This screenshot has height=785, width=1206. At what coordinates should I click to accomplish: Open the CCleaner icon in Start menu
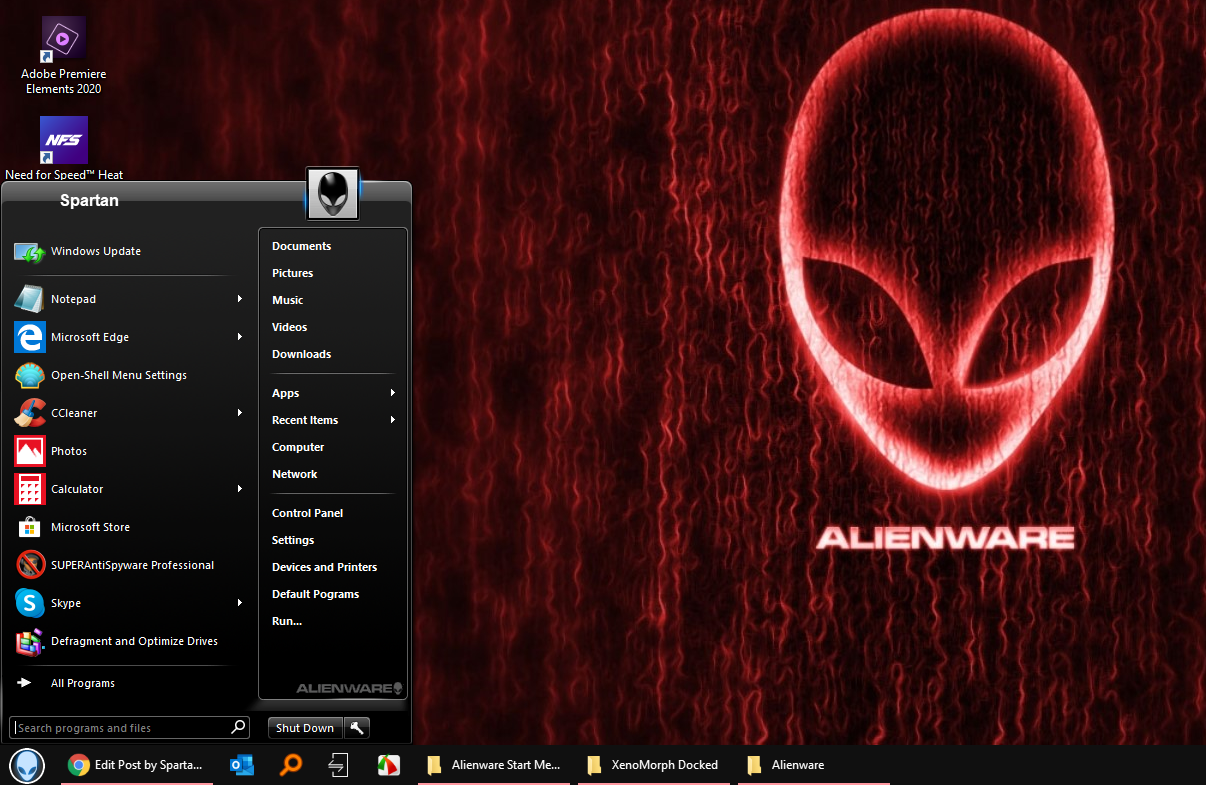click(x=30, y=413)
